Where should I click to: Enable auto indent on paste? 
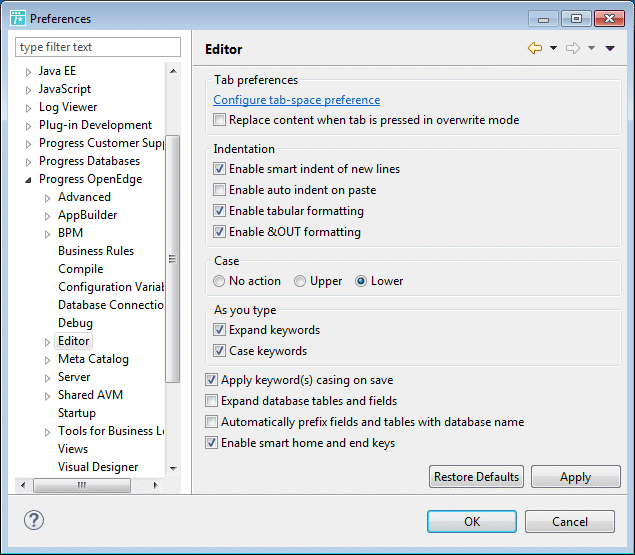pyautogui.click(x=219, y=190)
